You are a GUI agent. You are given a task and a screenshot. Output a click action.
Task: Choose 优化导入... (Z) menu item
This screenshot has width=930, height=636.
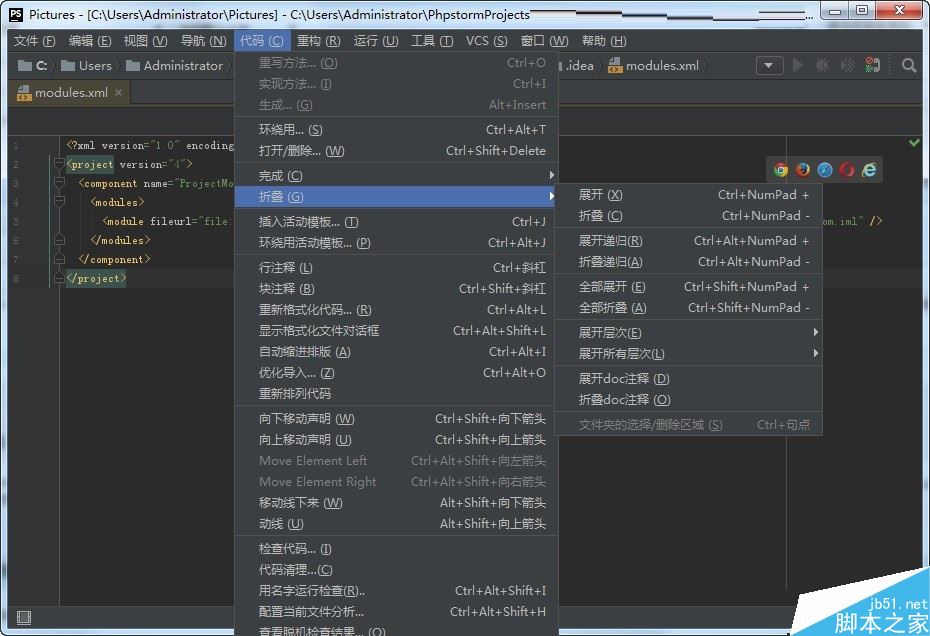pyautogui.click(x=397, y=373)
